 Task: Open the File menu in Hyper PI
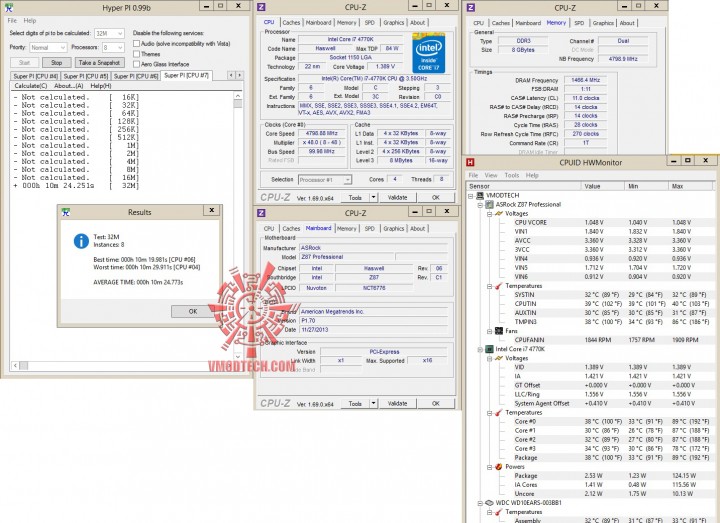click(x=12, y=21)
